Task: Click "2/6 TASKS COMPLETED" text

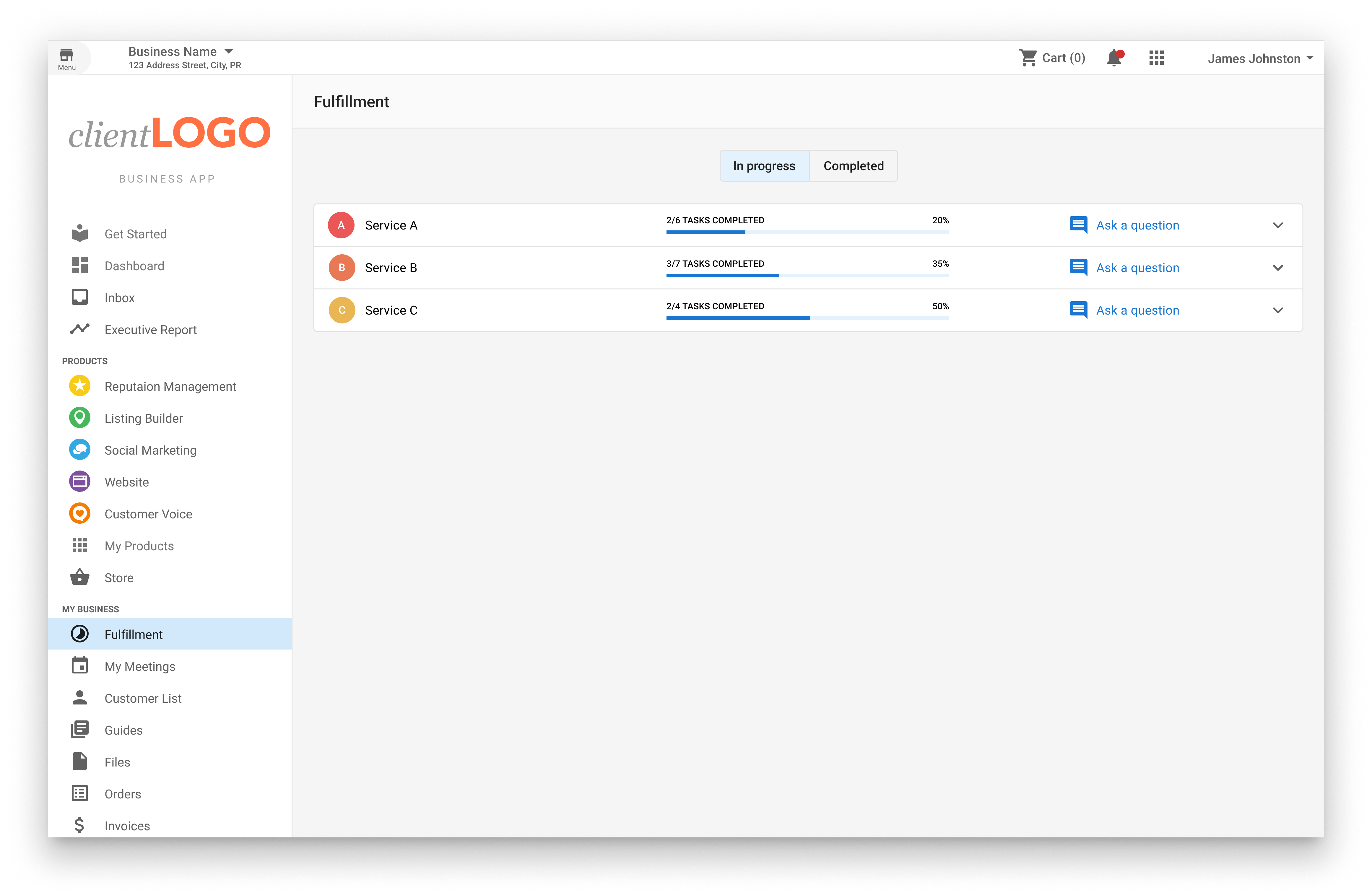Action: point(716,220)
